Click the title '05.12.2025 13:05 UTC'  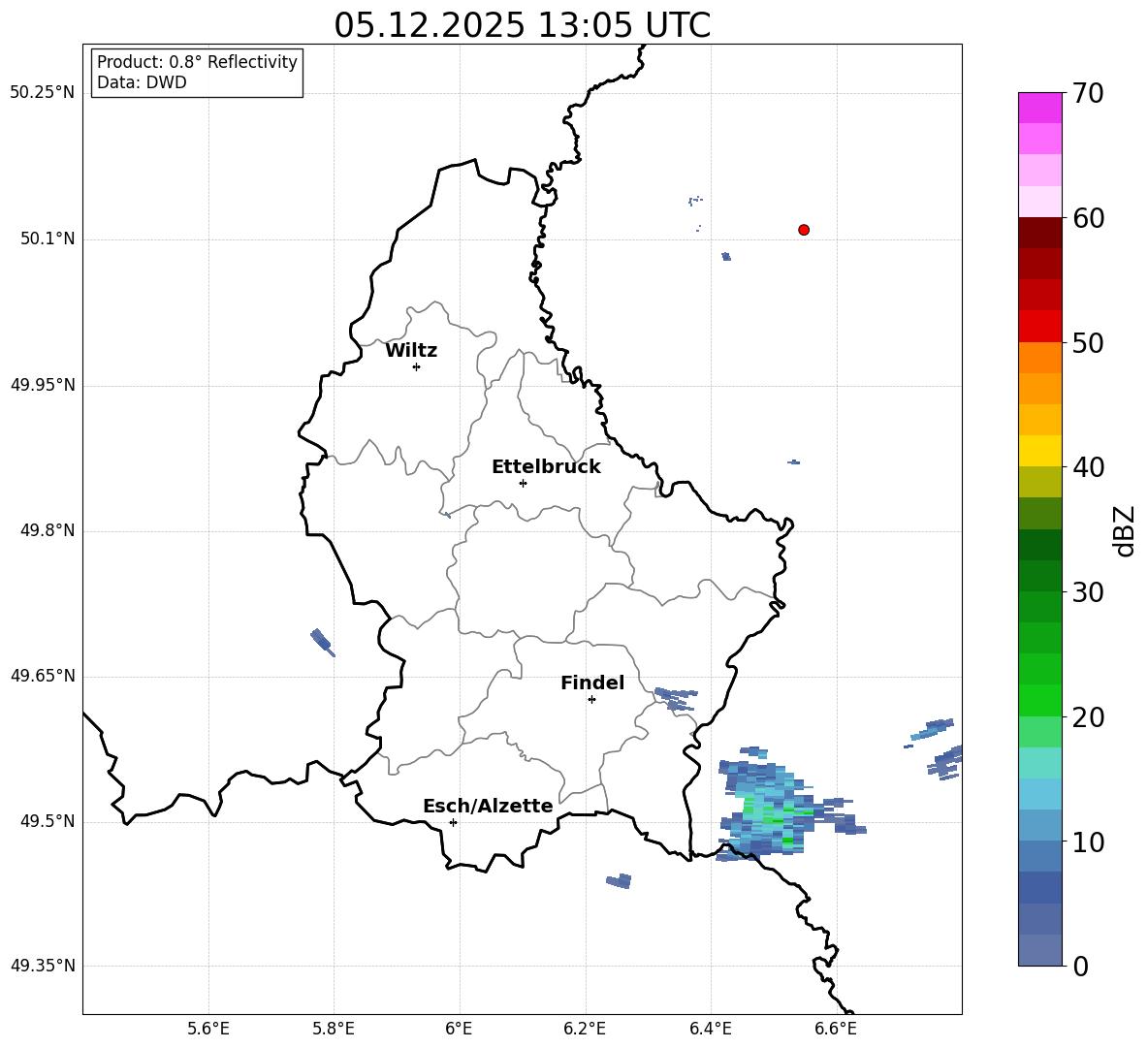[522, 25]
